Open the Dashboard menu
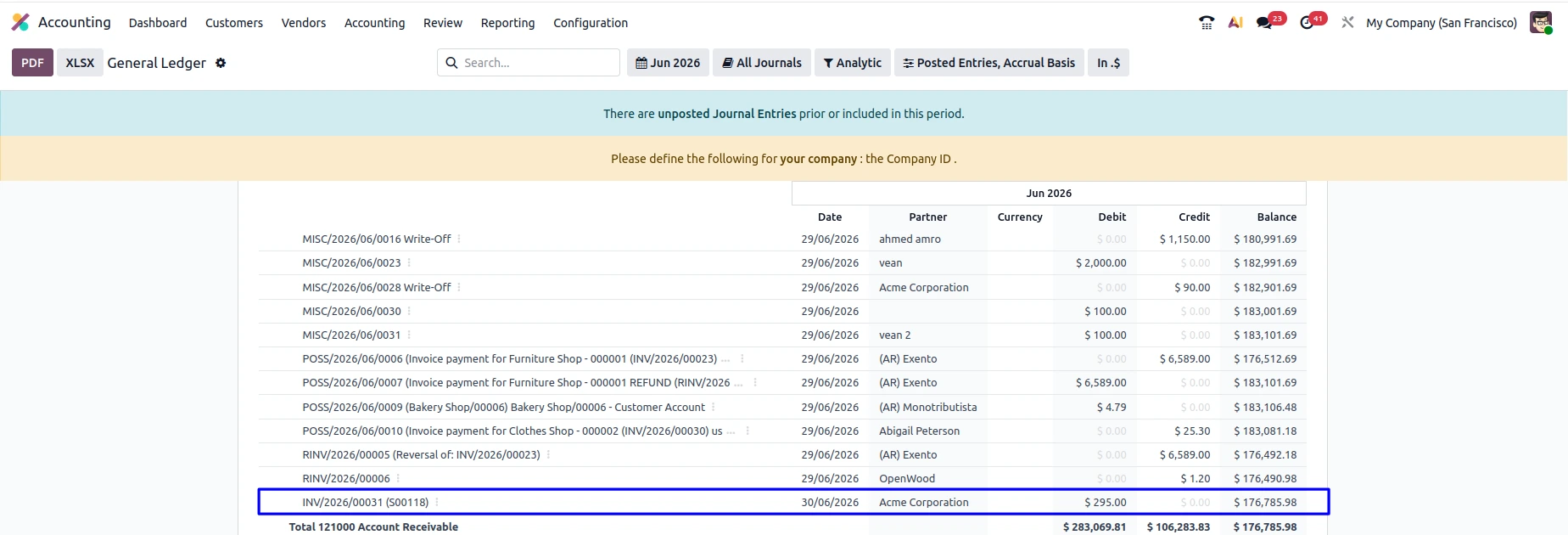 coord(158,23)
